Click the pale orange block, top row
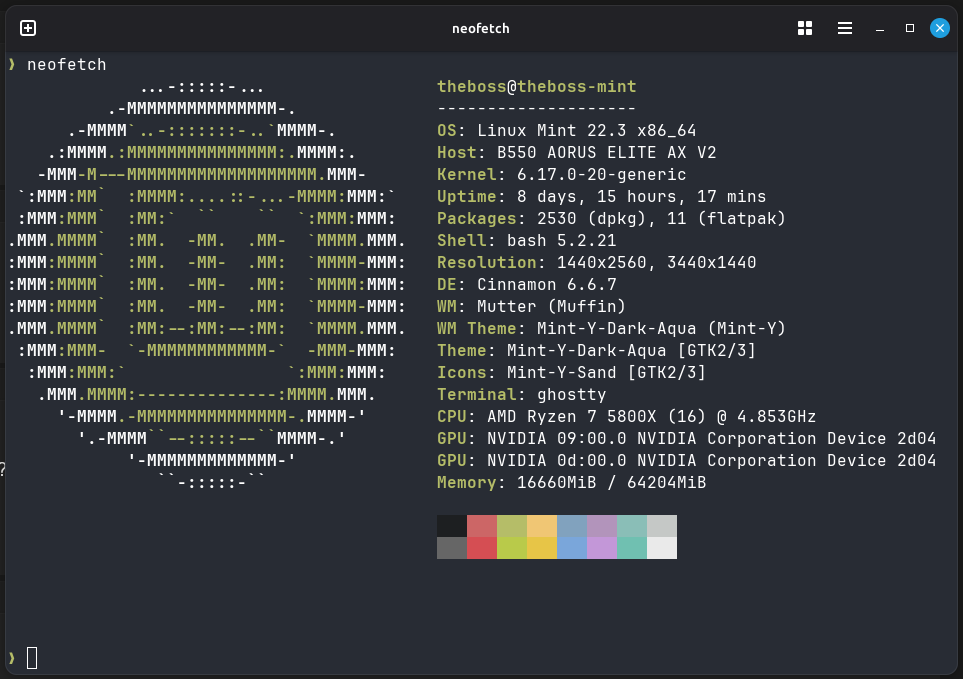 point(542,526)
